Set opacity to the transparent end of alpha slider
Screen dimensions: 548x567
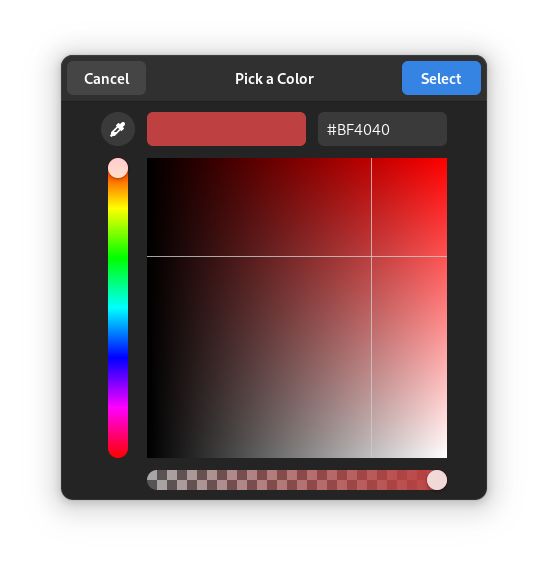pyautogui.click(x=152, y=480)
